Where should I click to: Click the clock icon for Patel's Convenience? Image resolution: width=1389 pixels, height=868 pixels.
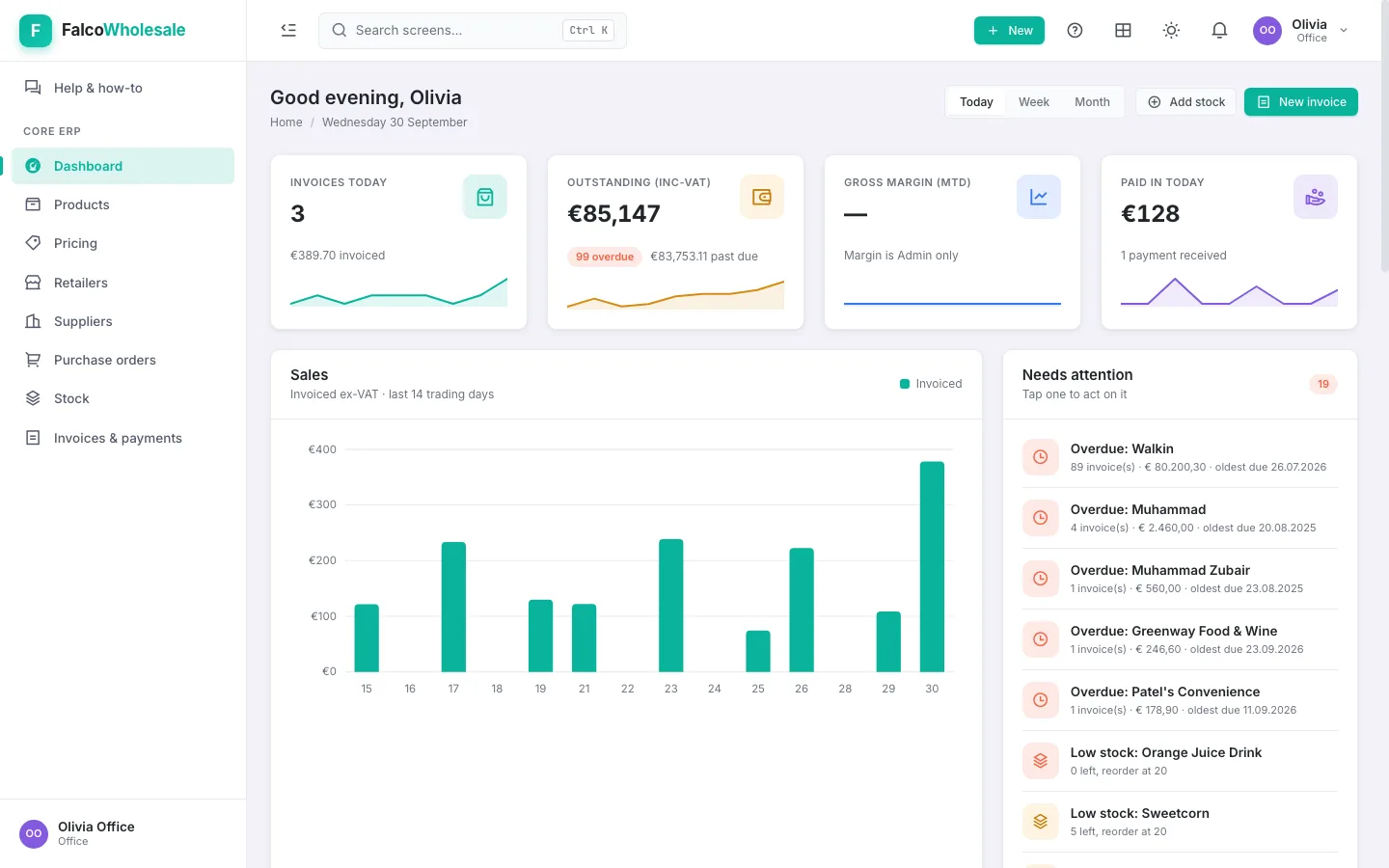1041,700
